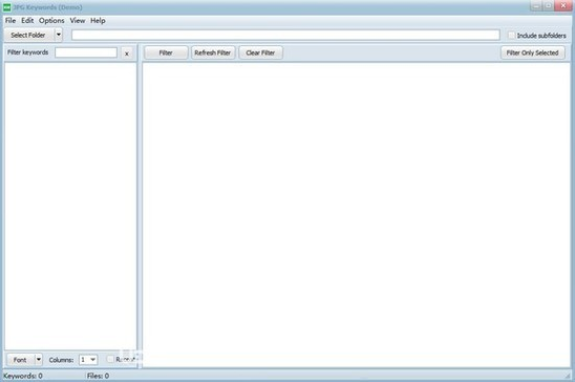
Task: Open the Help menu
Action: pyautogui.click(x=98, y=21)
